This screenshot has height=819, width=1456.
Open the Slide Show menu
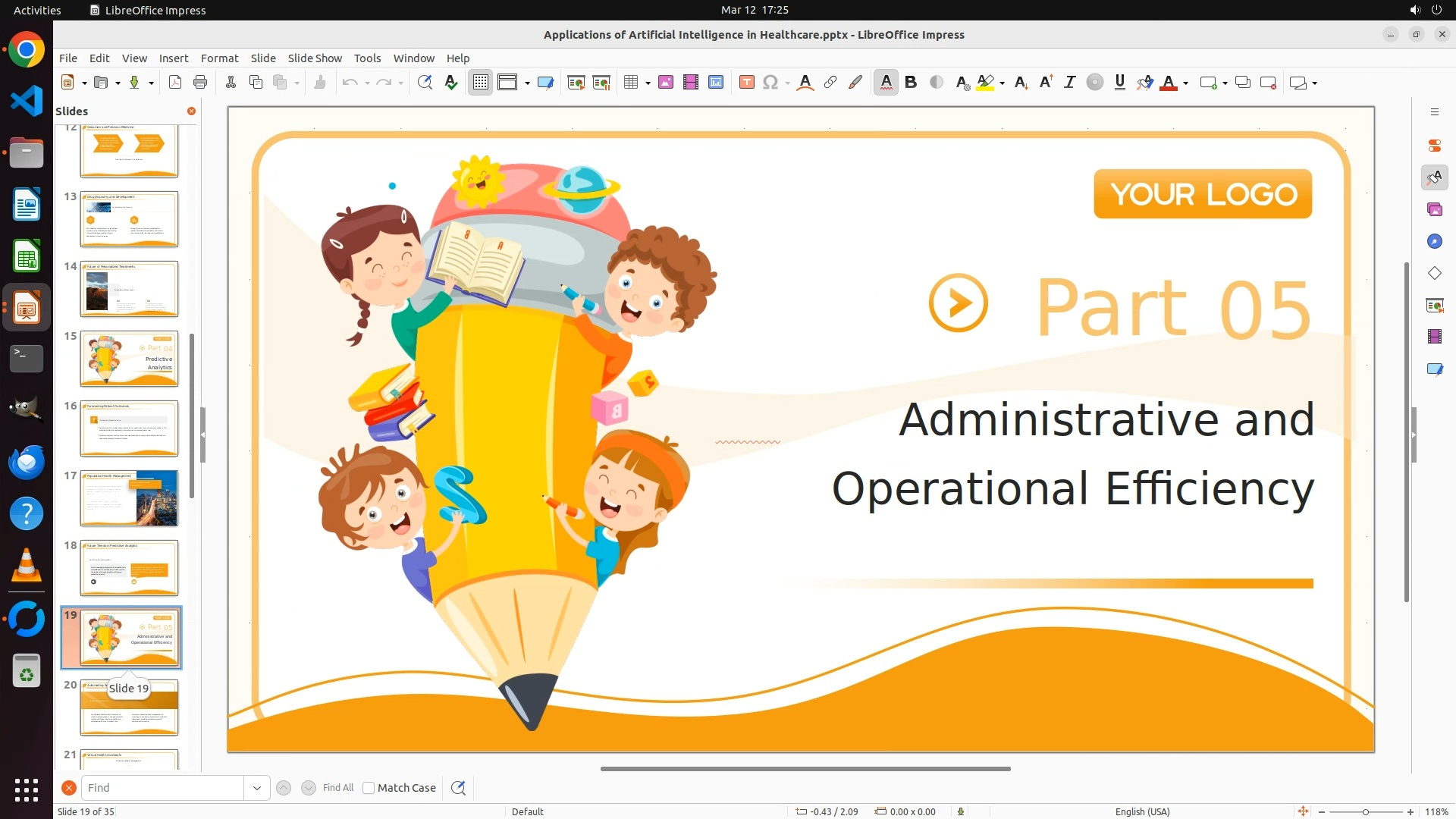[x=315, y=58]
